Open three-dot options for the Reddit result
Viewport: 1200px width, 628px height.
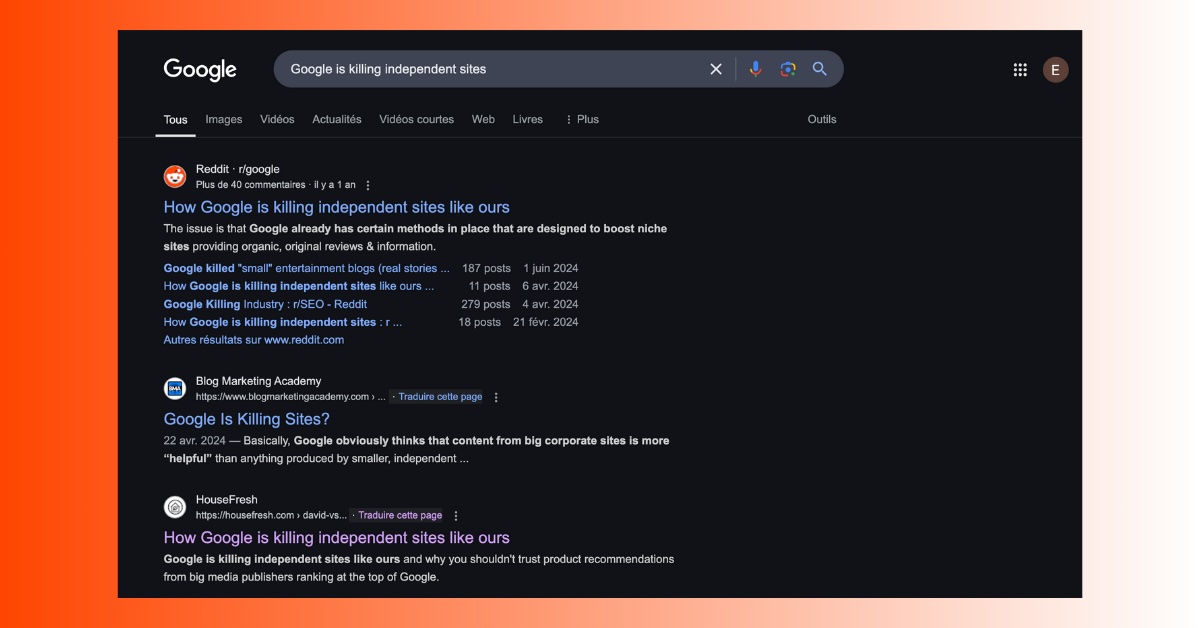point(368,185)
